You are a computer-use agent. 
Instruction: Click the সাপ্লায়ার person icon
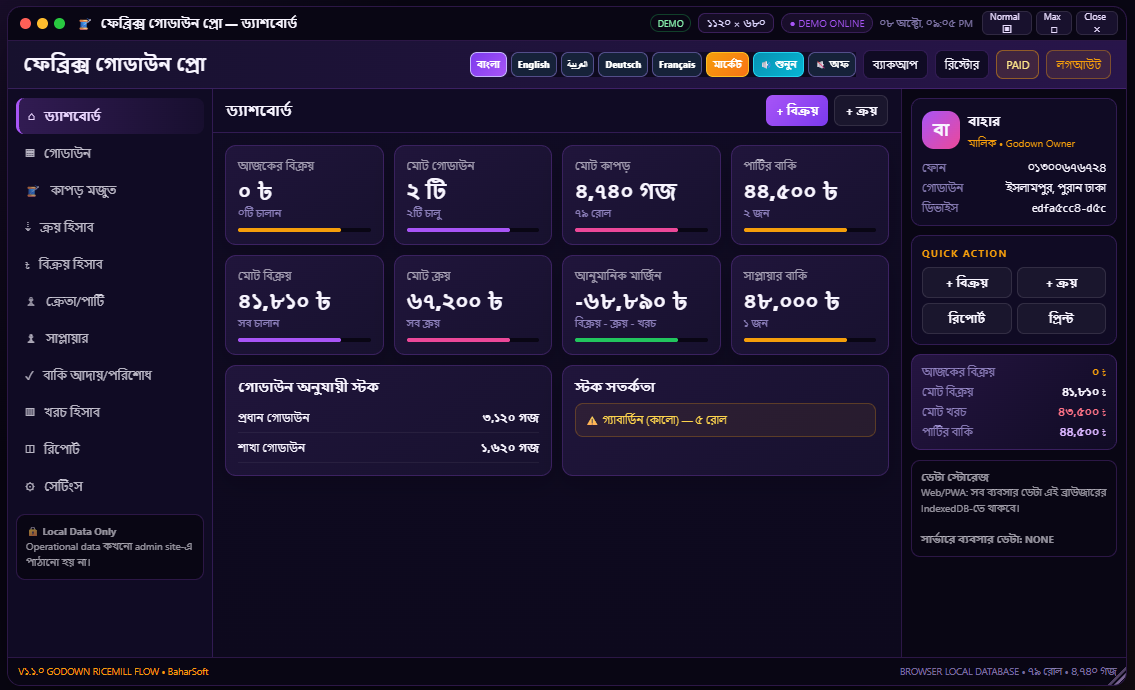tap(30, 338)
